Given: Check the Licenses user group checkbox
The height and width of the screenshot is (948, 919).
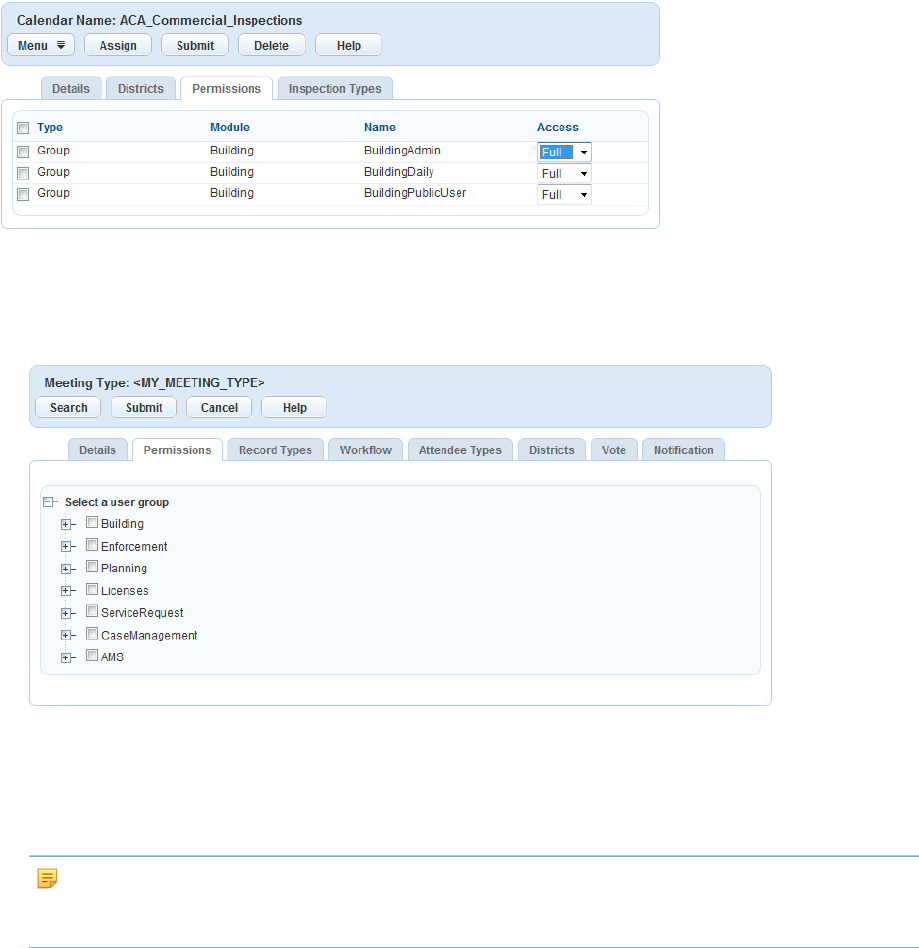Looking at the screenshot, I should click(92, 588).
